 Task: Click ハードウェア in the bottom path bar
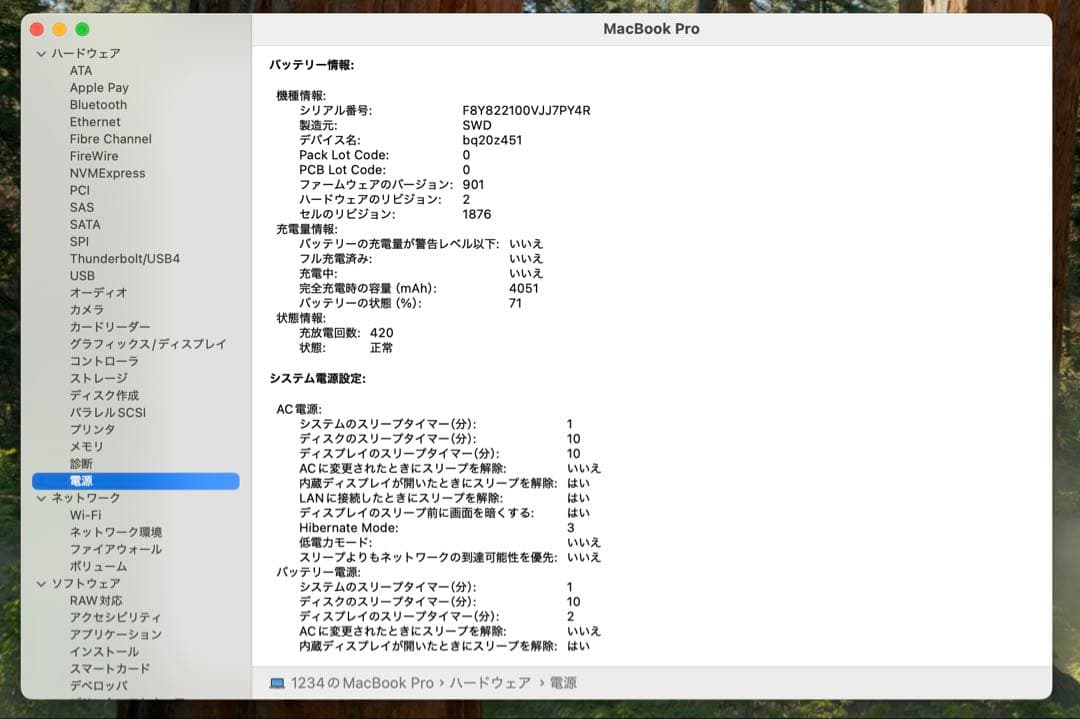[490, 683]
